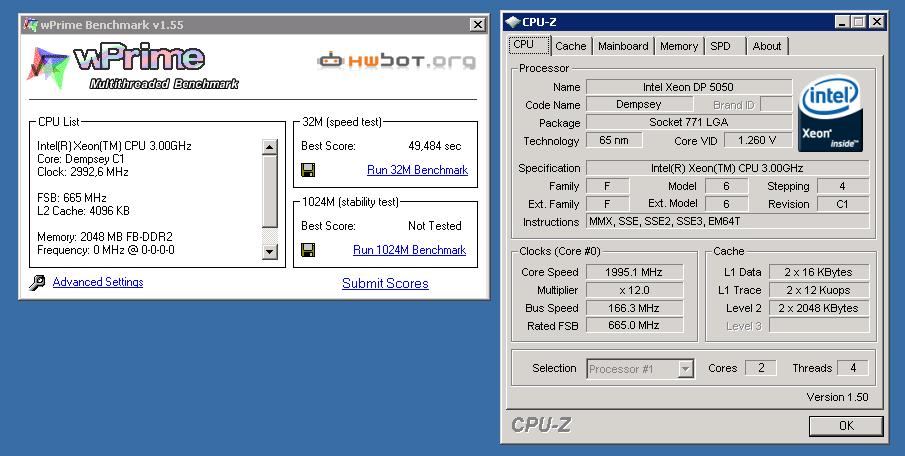Click the Revision value C1
Viewport: 905px width, 456px height.
click(x=843, y=204)
